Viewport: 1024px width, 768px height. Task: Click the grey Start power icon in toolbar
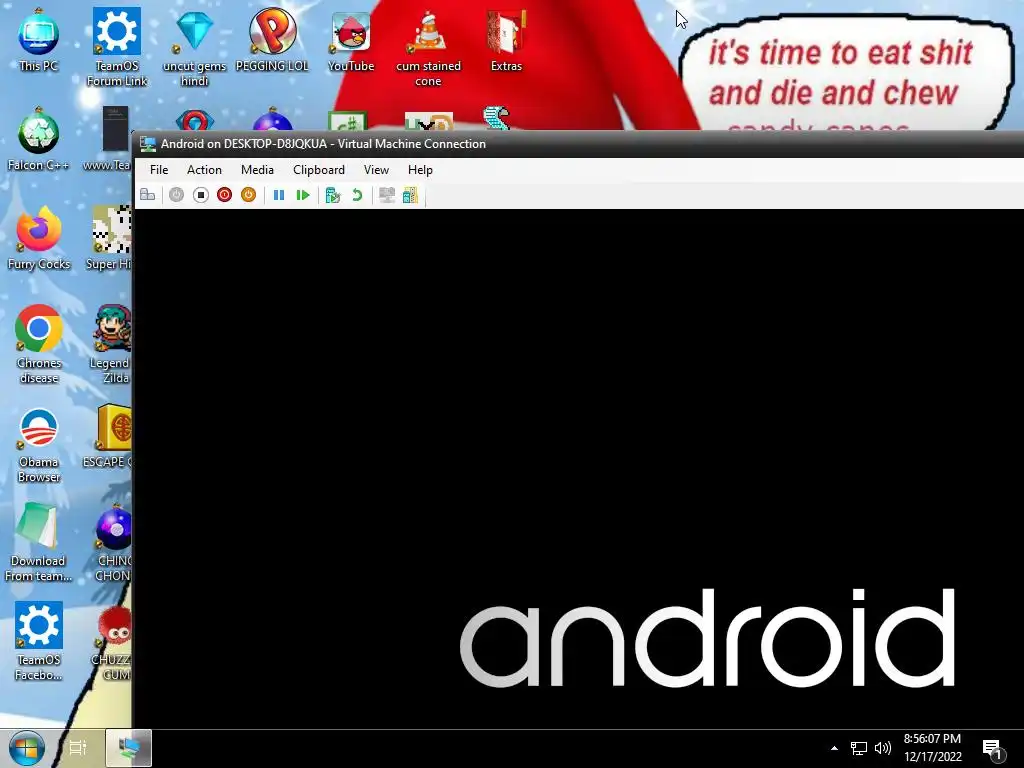(x=176, y=195)
